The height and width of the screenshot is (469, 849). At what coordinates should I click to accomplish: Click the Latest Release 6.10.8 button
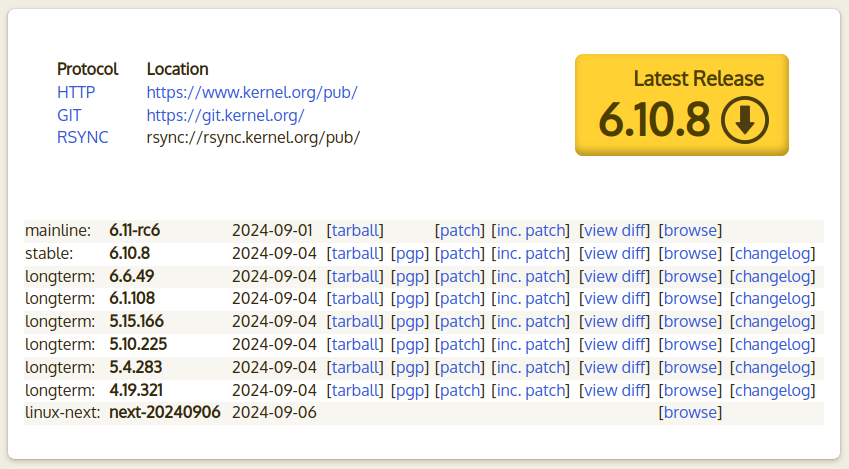(682, 105)
